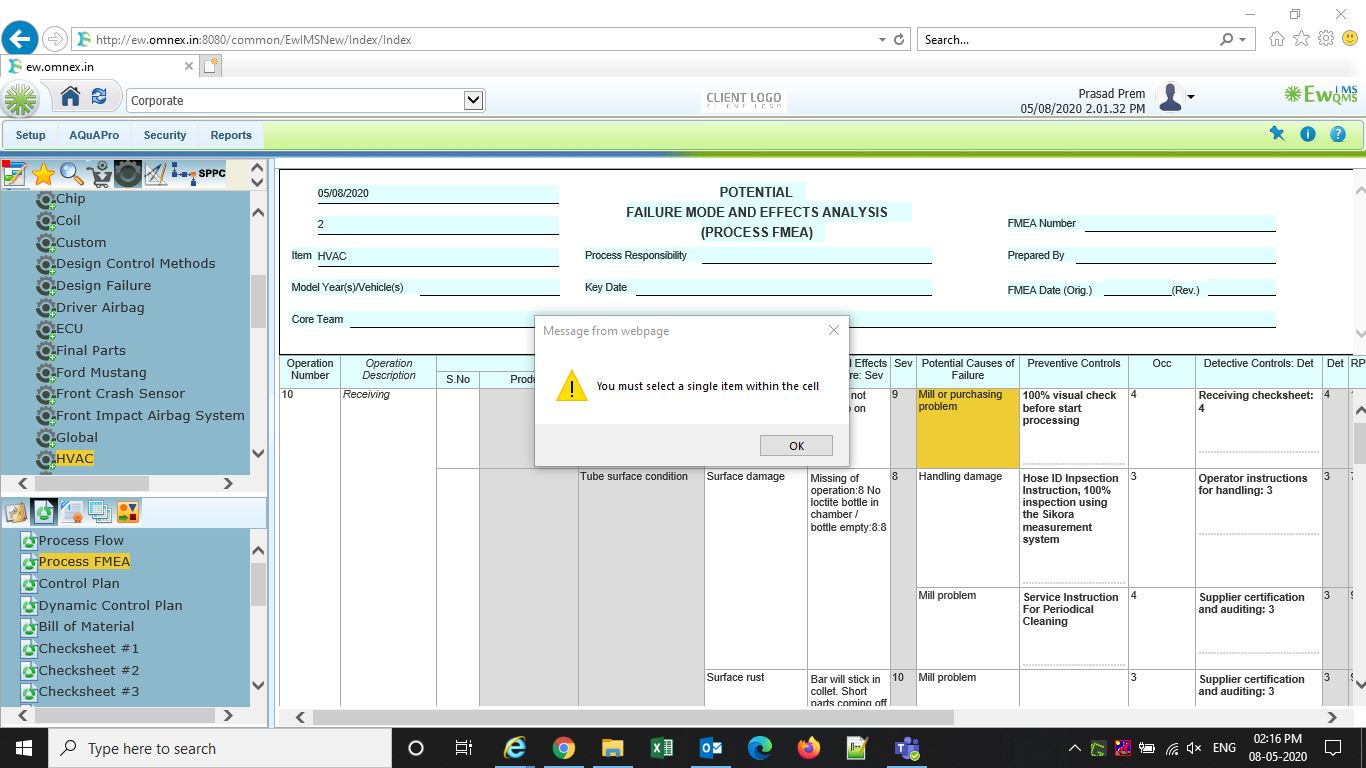Image resolution: width=1366 pixels, height=768 pixels.
Task: Click the certificate ribbon icon in lower toolbar
Action: pyautogui.click(x=71, y=513)
